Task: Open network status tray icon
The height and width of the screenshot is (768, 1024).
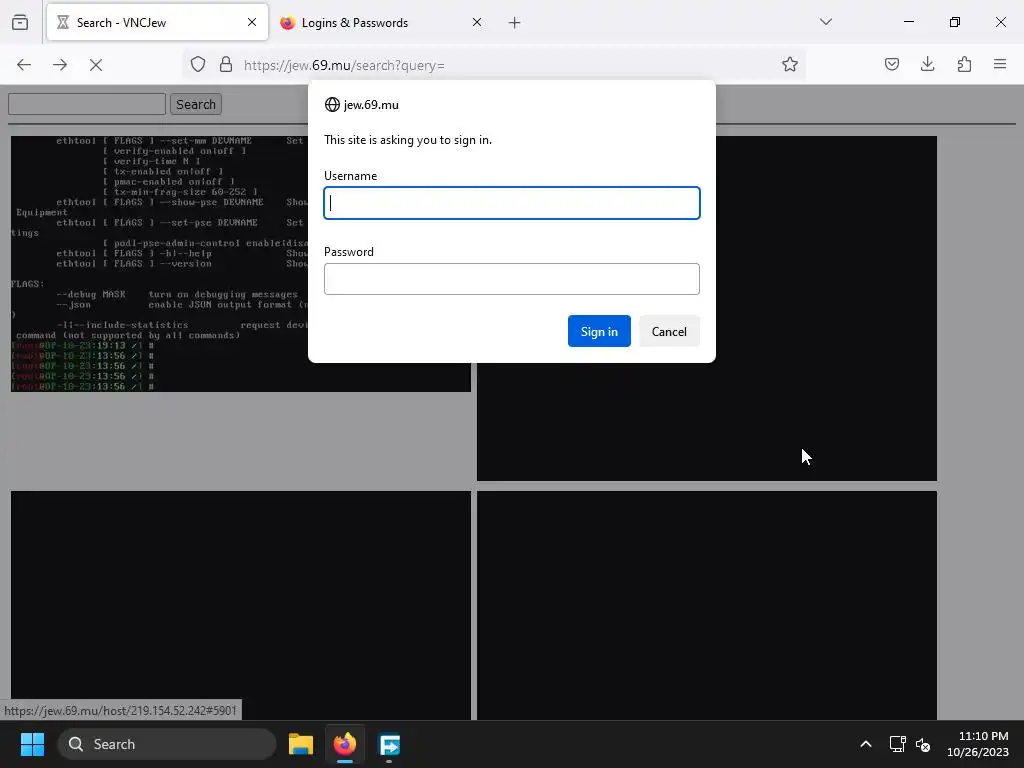Action: [897, 744]
